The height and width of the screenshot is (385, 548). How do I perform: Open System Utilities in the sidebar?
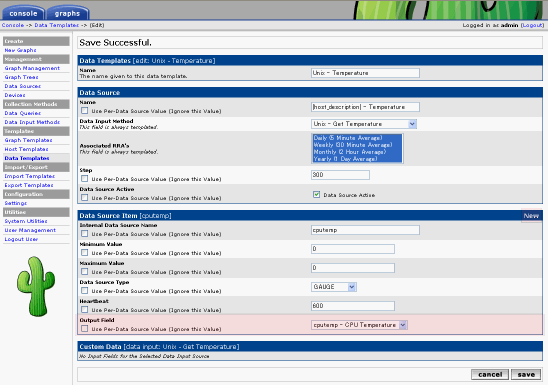pos(26,221)
